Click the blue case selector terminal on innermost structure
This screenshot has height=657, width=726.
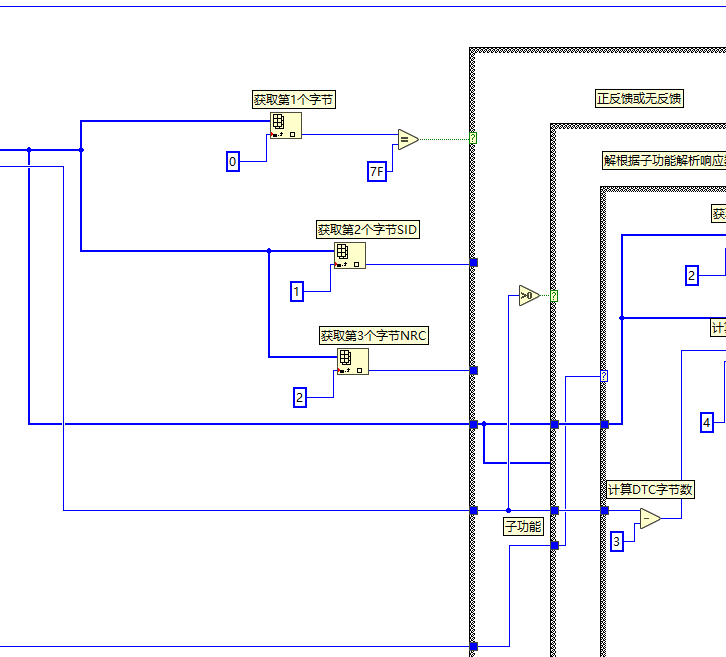click(x=604, y=376)
